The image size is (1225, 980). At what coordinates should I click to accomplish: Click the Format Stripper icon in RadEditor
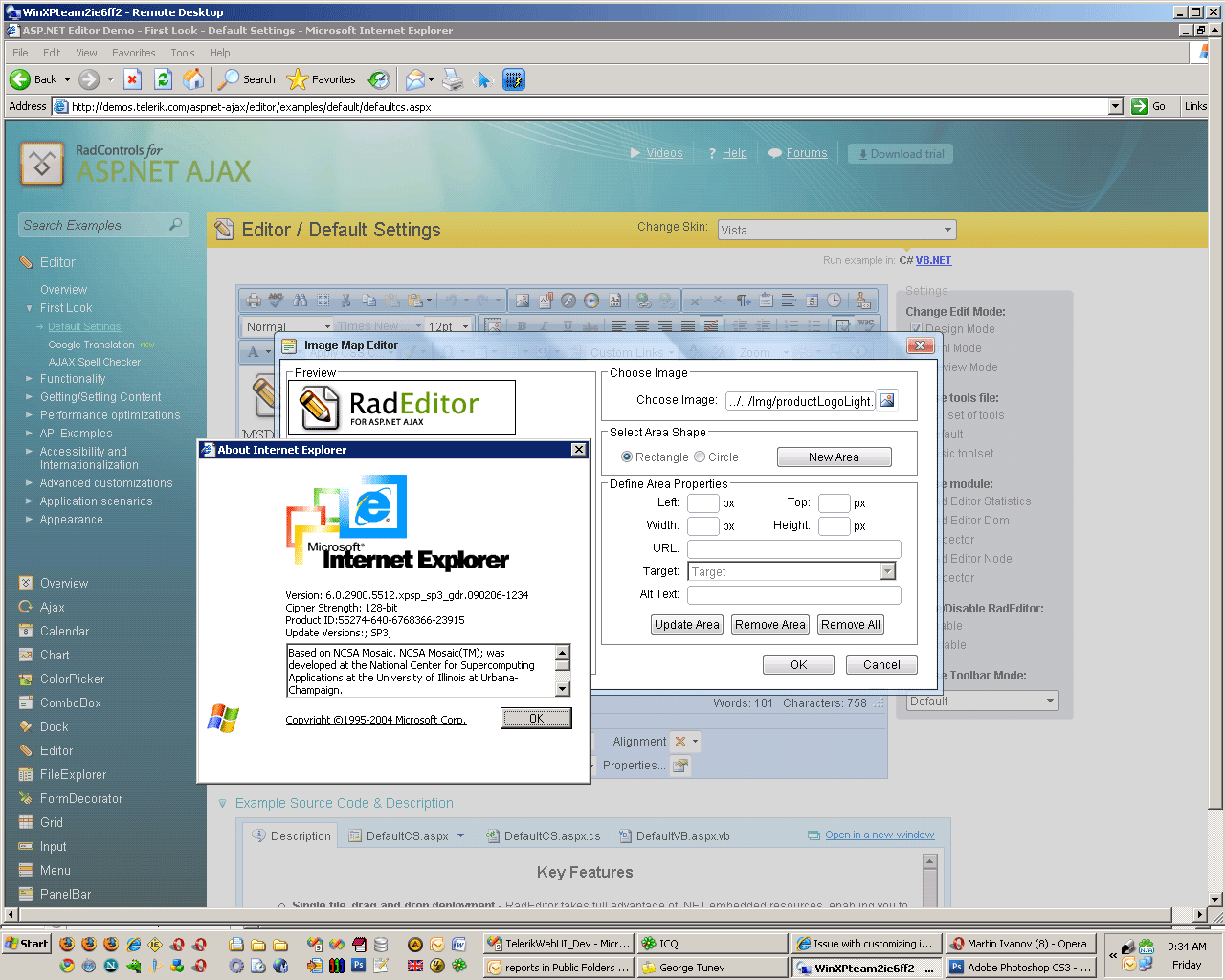[863, 301]
